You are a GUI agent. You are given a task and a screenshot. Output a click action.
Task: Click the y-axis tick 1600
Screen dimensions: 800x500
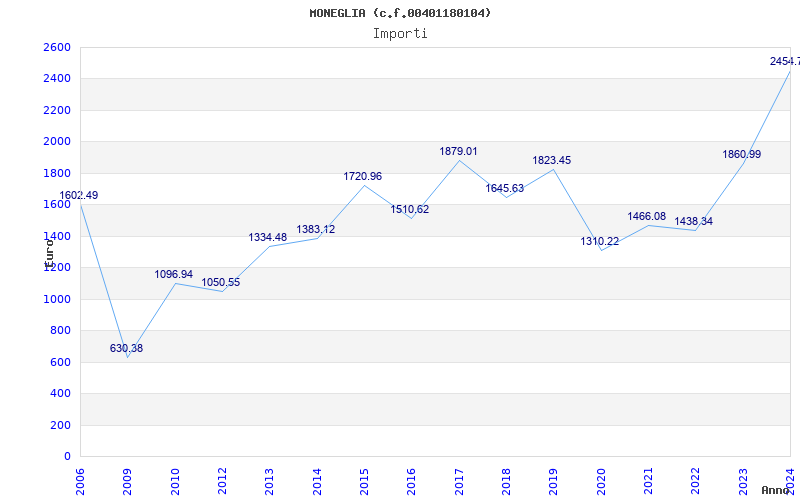pyautogui.click(x=57, y=205)
